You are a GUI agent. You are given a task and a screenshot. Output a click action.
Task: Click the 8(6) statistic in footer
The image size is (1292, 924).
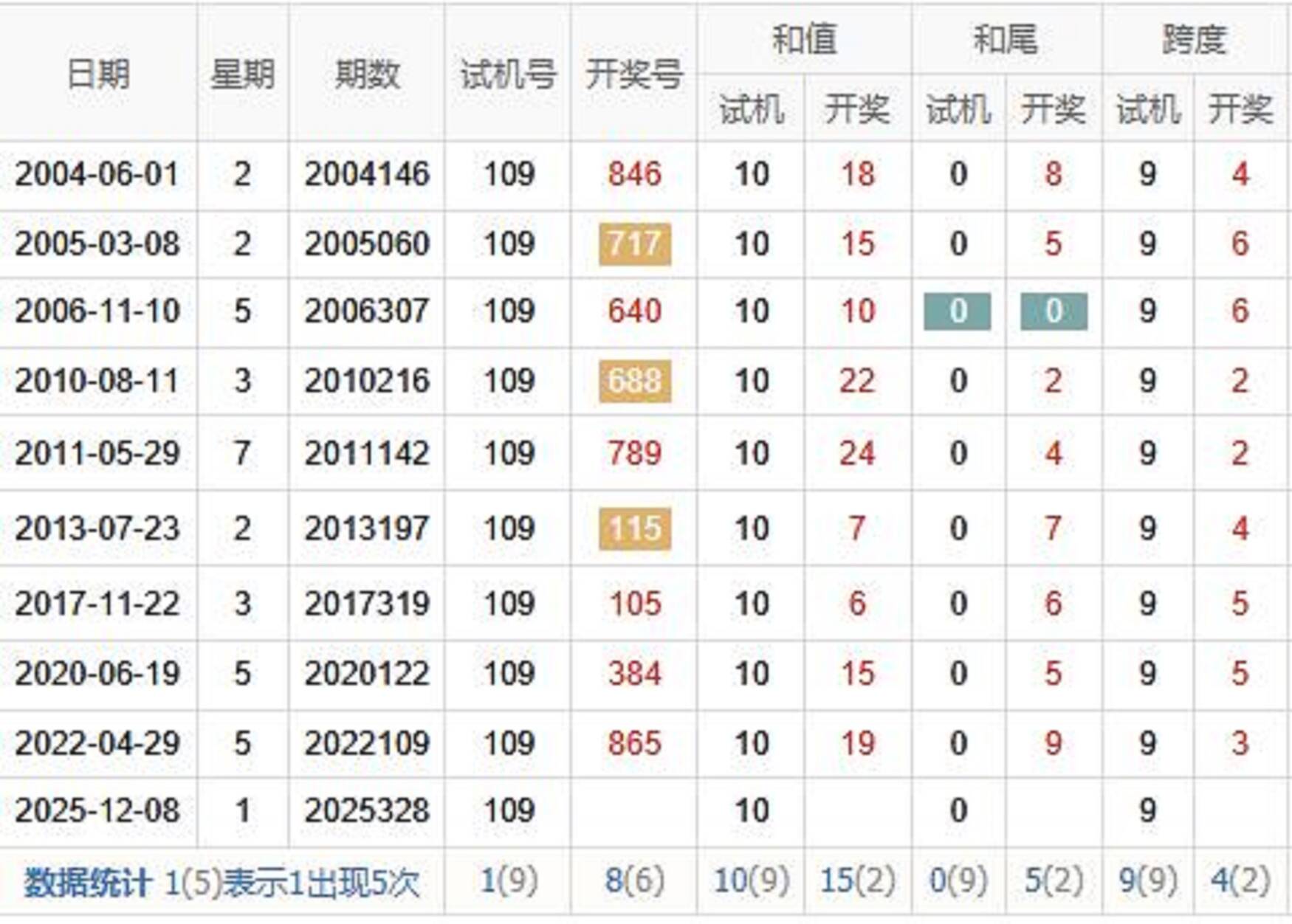click(634, 880)
